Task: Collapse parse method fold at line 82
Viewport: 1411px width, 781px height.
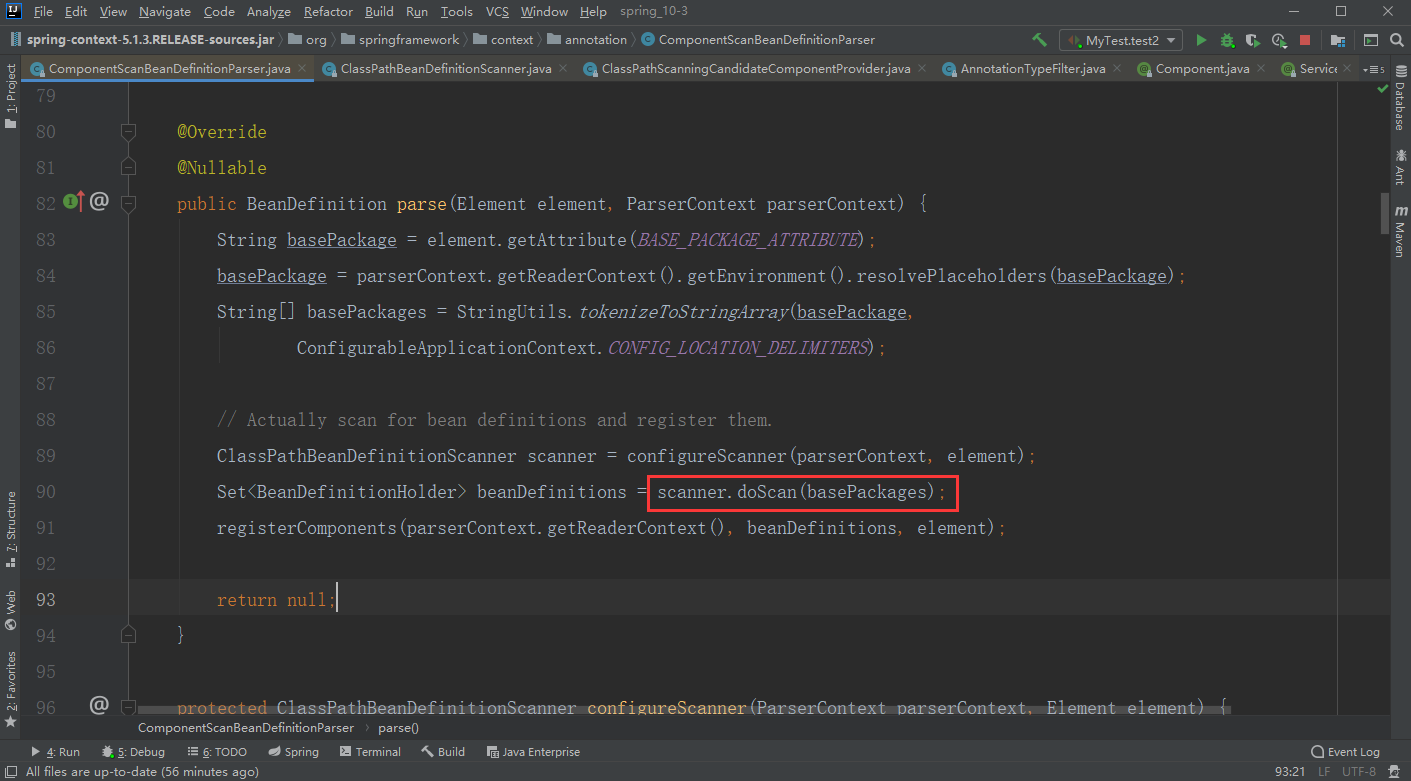Action: click(x=128, y=203)
